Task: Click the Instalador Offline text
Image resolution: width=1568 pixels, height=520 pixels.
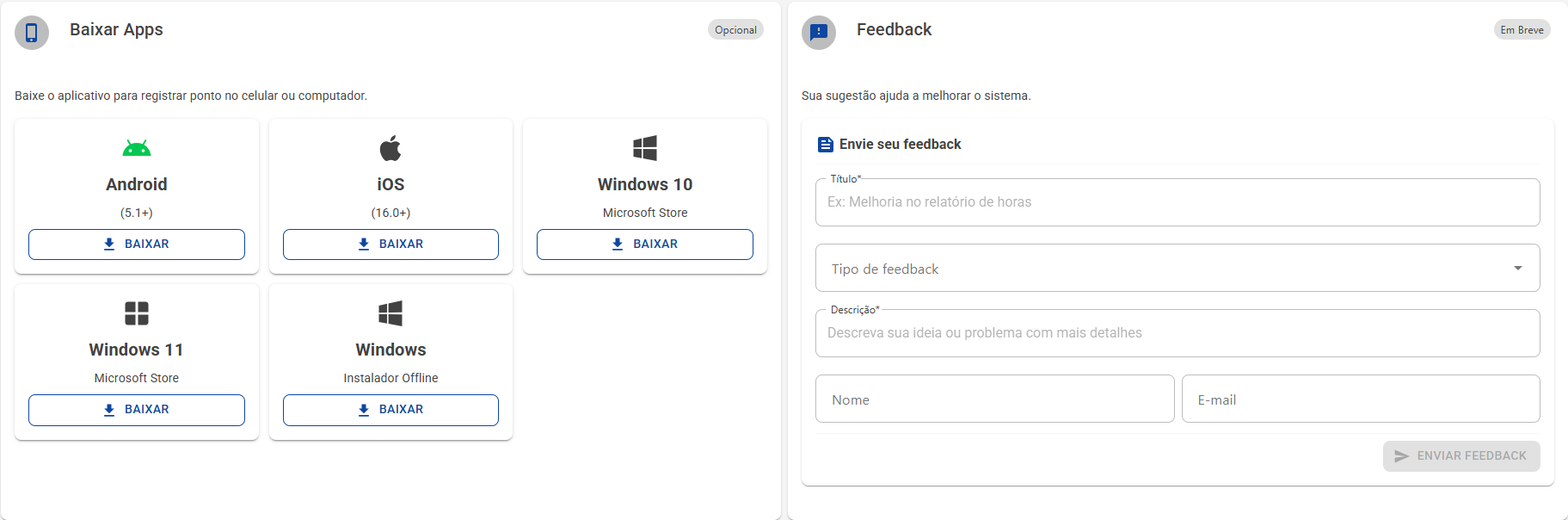Action: [390, 378]
